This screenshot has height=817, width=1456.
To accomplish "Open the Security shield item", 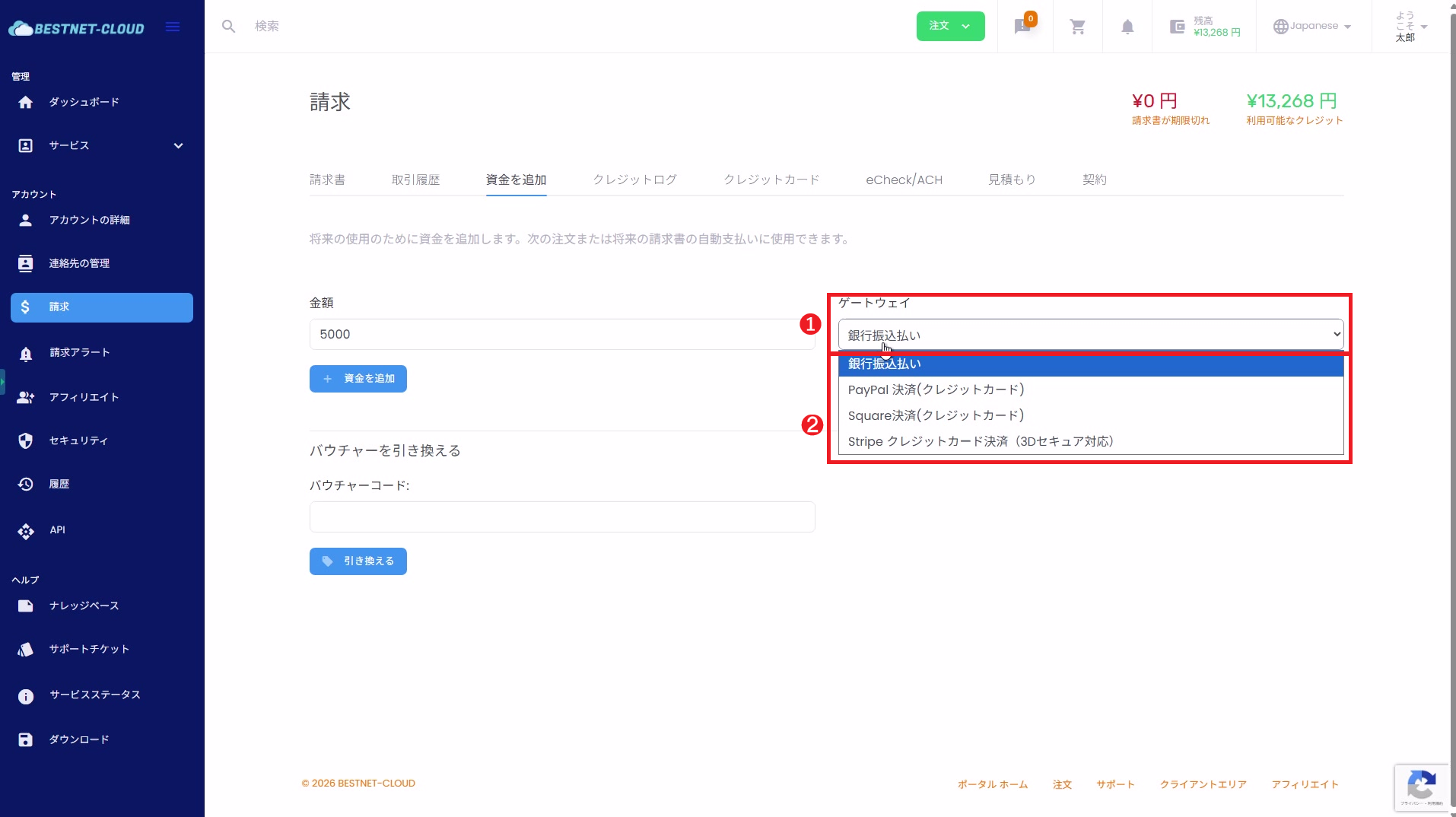I will tap(26, 440).
